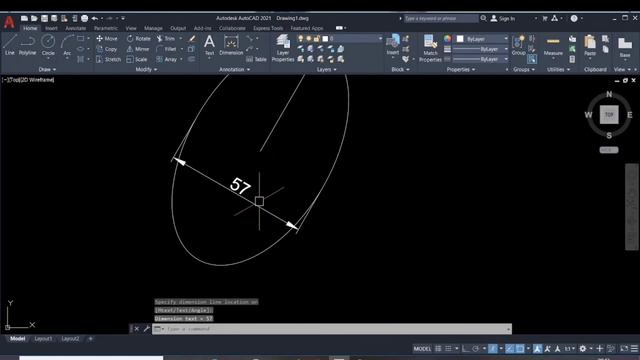Activate the Stretch tool

point(109,60)
